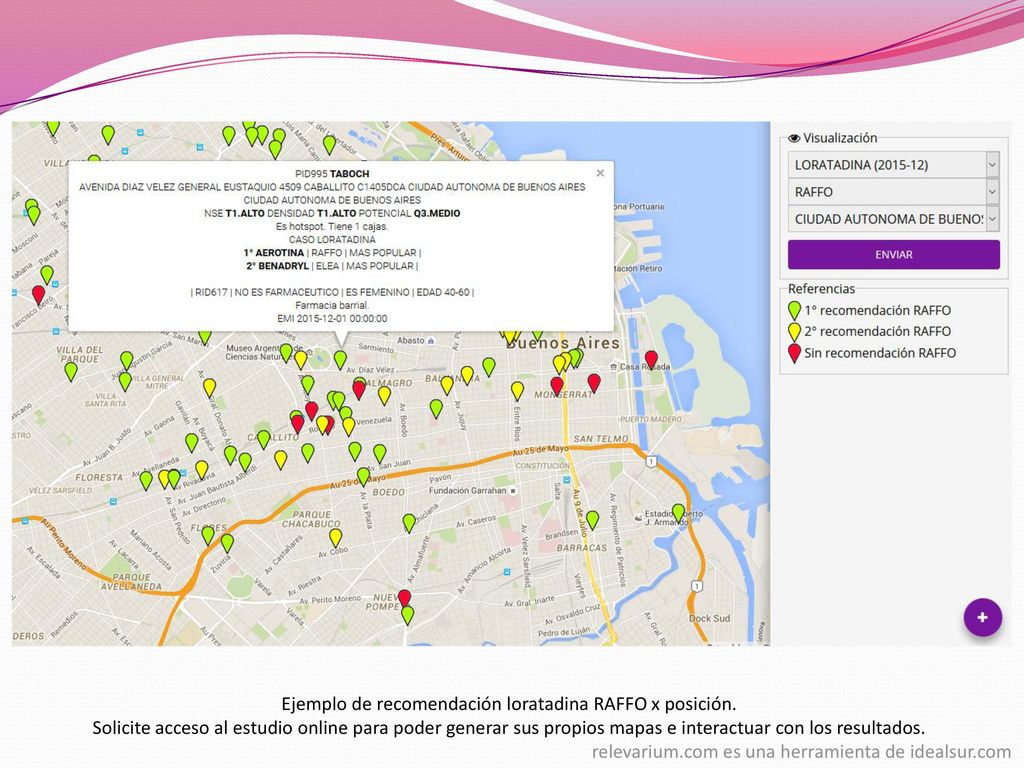Select the red marker at Nueva Pompeya

(x=404, y=598)
